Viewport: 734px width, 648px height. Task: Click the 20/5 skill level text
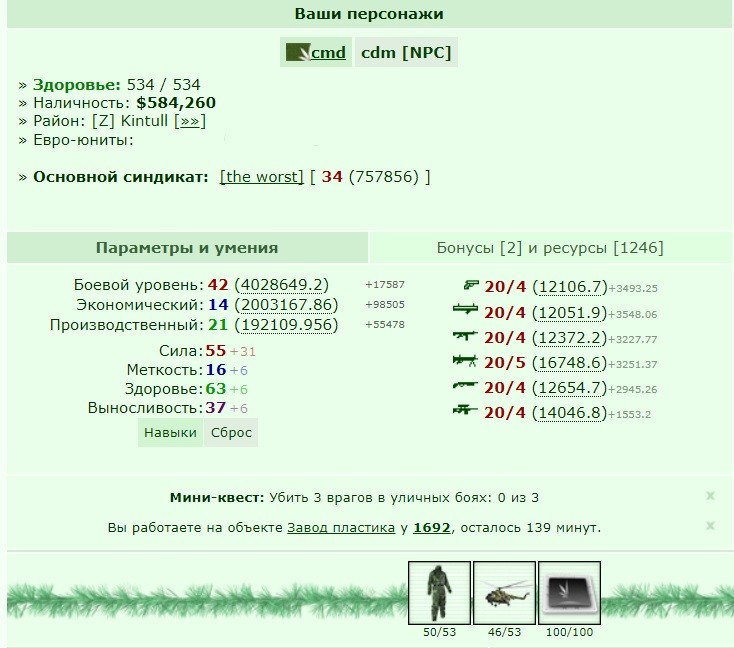[x=505, y=363]
